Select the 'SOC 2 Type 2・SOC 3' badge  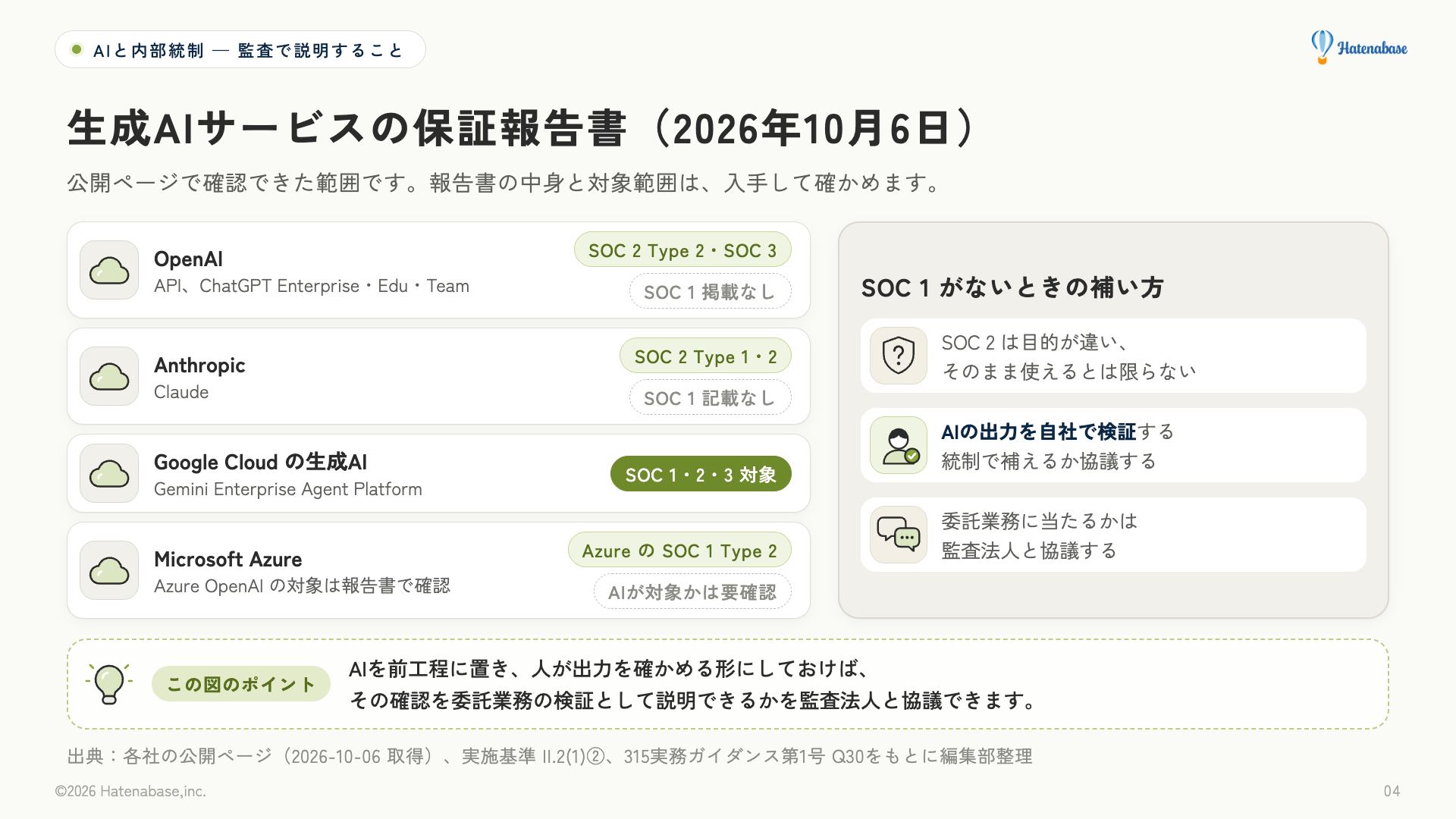pos(682,250)
